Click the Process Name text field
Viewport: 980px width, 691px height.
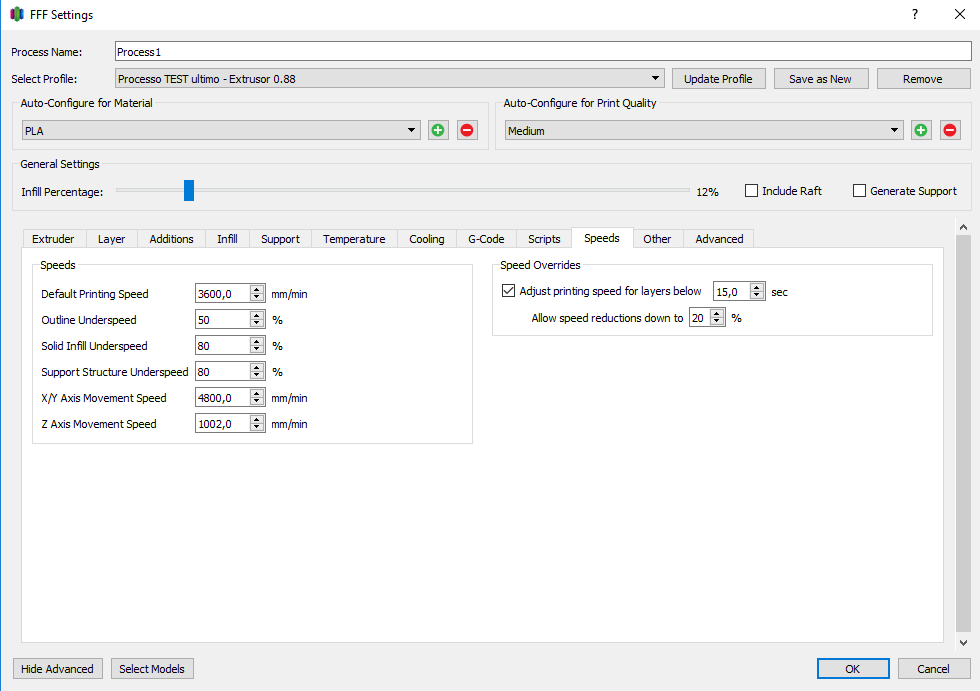pos(540,52)
